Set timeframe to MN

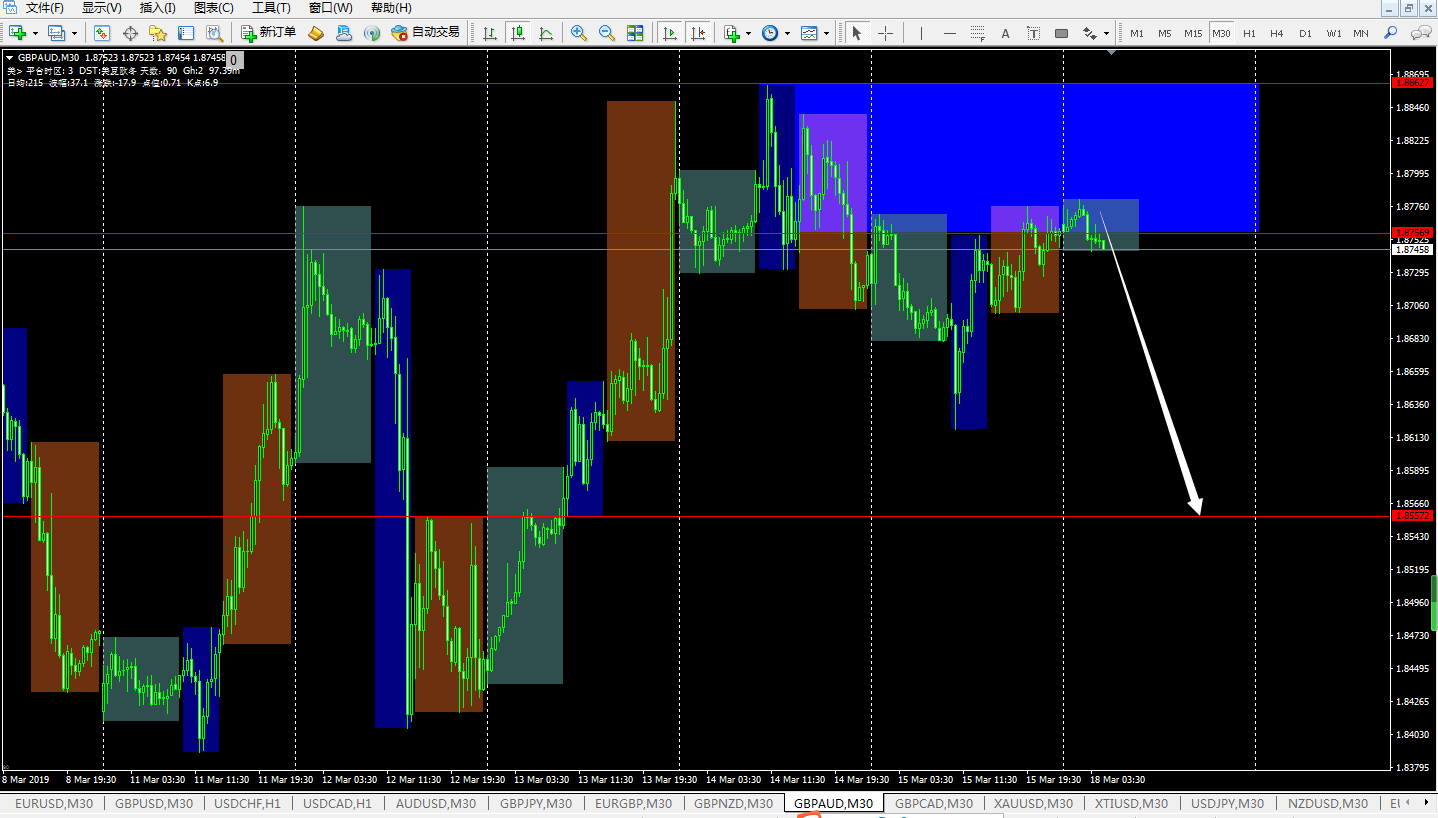(x=1361, y=33)
